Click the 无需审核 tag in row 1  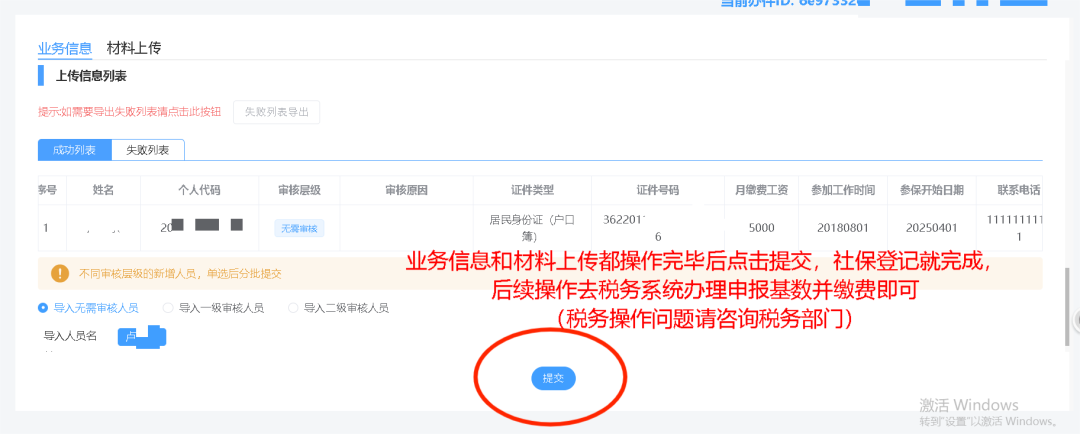tap(299, 228)
